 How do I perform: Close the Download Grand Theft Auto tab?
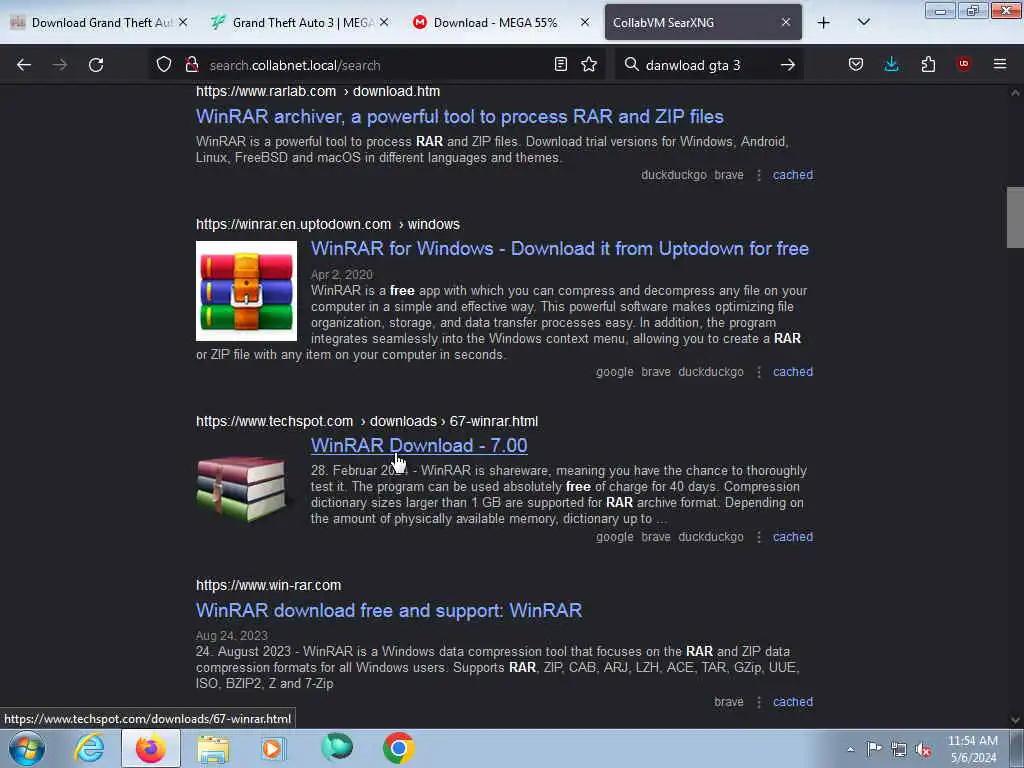coord(183,23)
